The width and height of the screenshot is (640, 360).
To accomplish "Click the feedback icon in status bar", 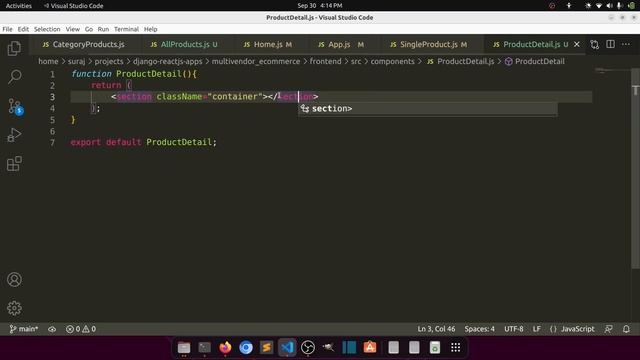I will [x=609, y=329].
